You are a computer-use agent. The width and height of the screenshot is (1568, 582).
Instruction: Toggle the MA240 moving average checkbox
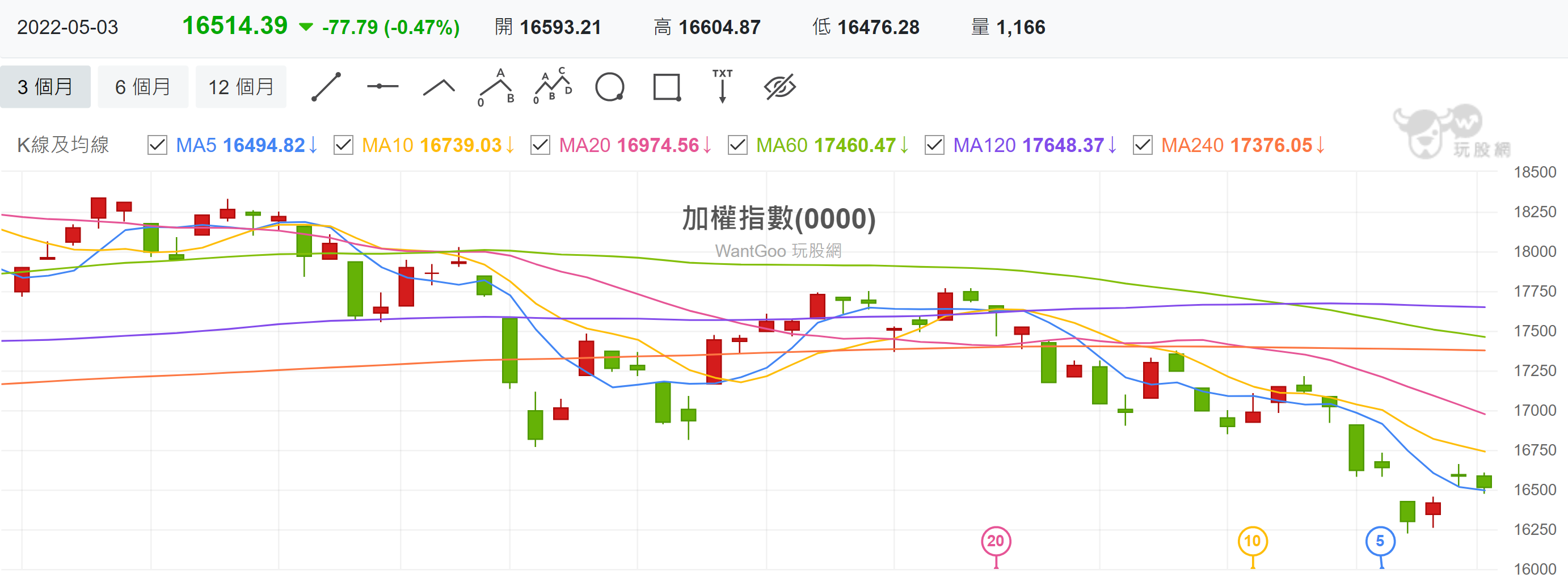(x=1143, y=145)
